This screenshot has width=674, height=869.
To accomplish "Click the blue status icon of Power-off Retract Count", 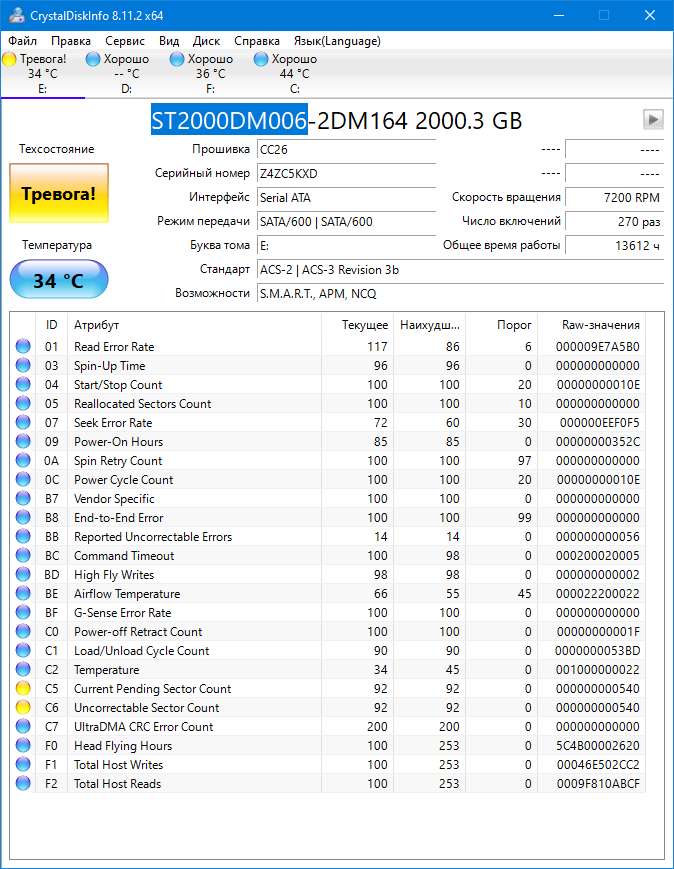I will pyautogui.click(x=23, y=631).
